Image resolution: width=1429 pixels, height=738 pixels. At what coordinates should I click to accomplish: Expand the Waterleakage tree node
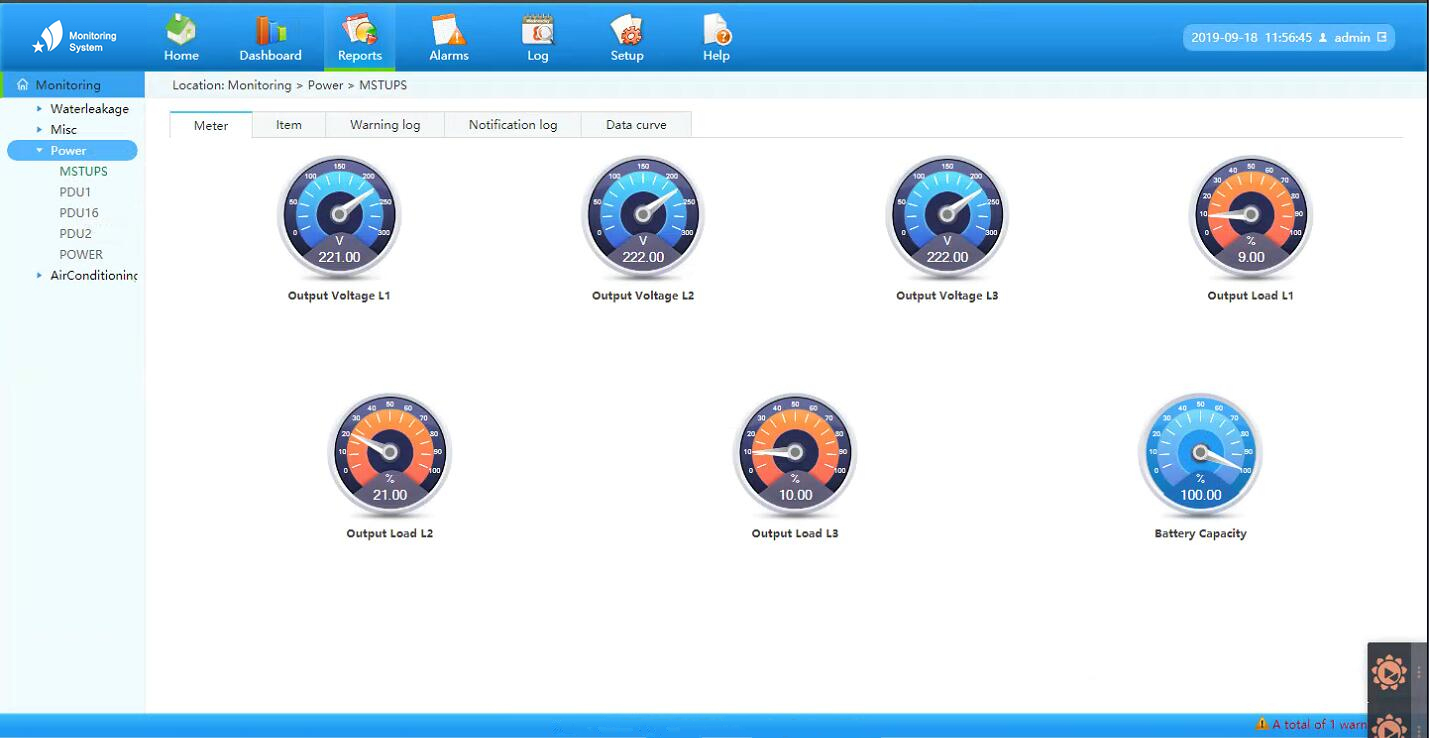(40, 109)
